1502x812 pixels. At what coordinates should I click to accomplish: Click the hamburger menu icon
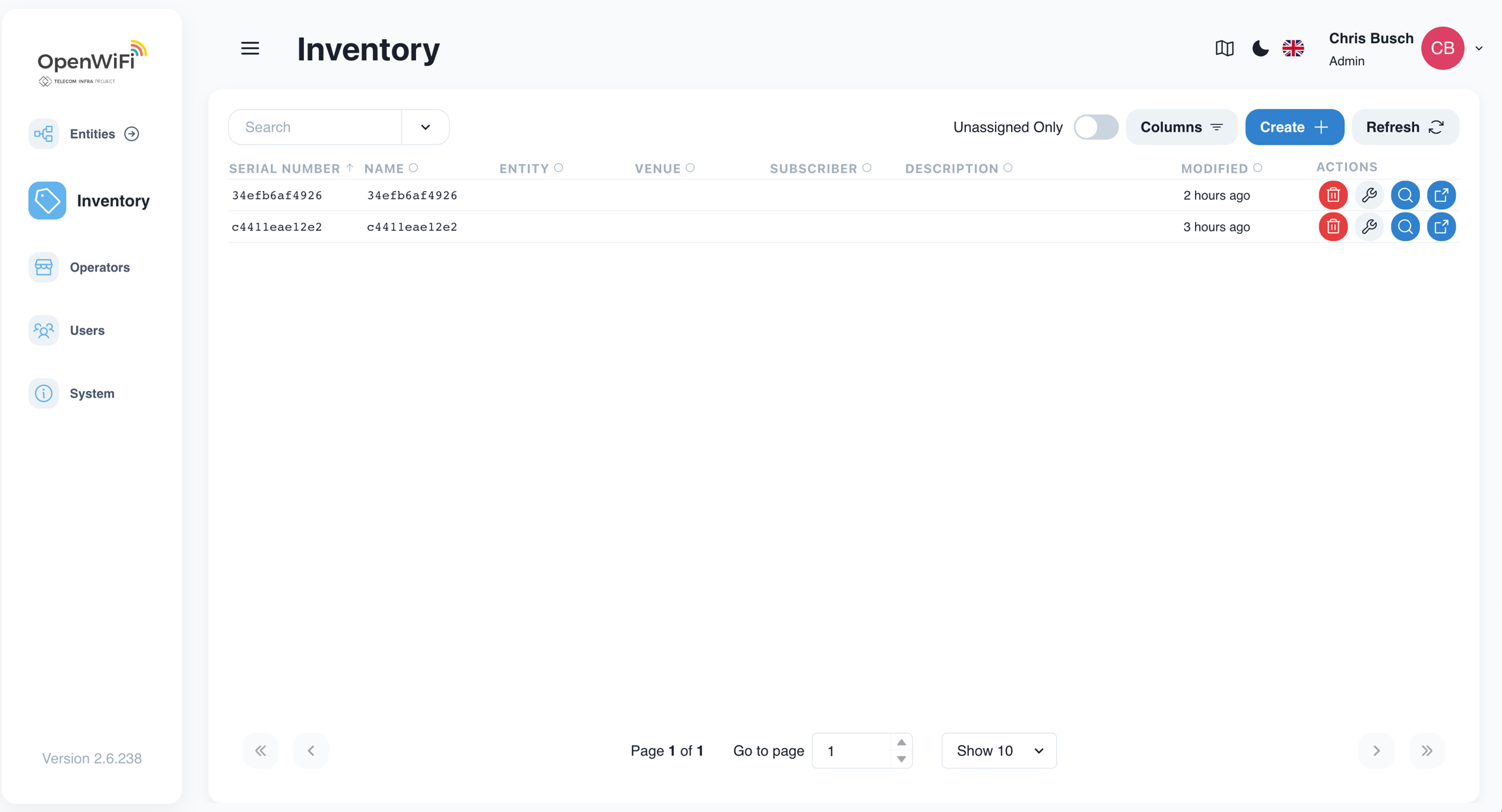pyautogui.click(x=250, y=48)
